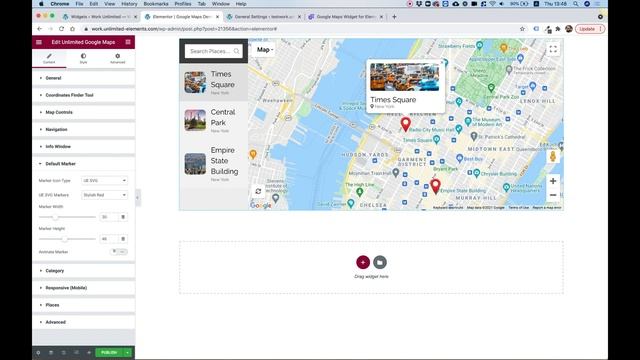The height and width of the screenshot is (360, 640).
Task: Click the red marker near Radio City
Action: [x=405, y=124]
